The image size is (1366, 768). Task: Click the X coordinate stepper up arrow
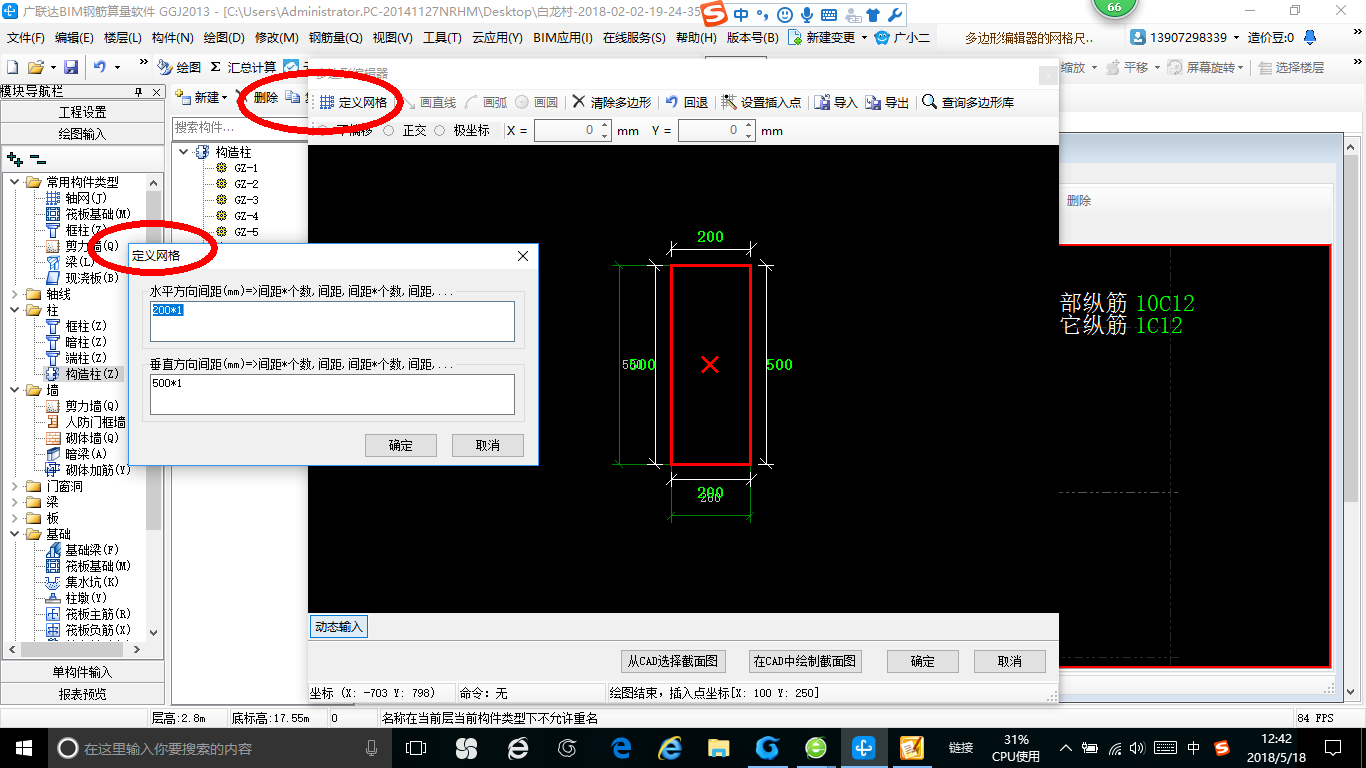click(x=604, y=126)
